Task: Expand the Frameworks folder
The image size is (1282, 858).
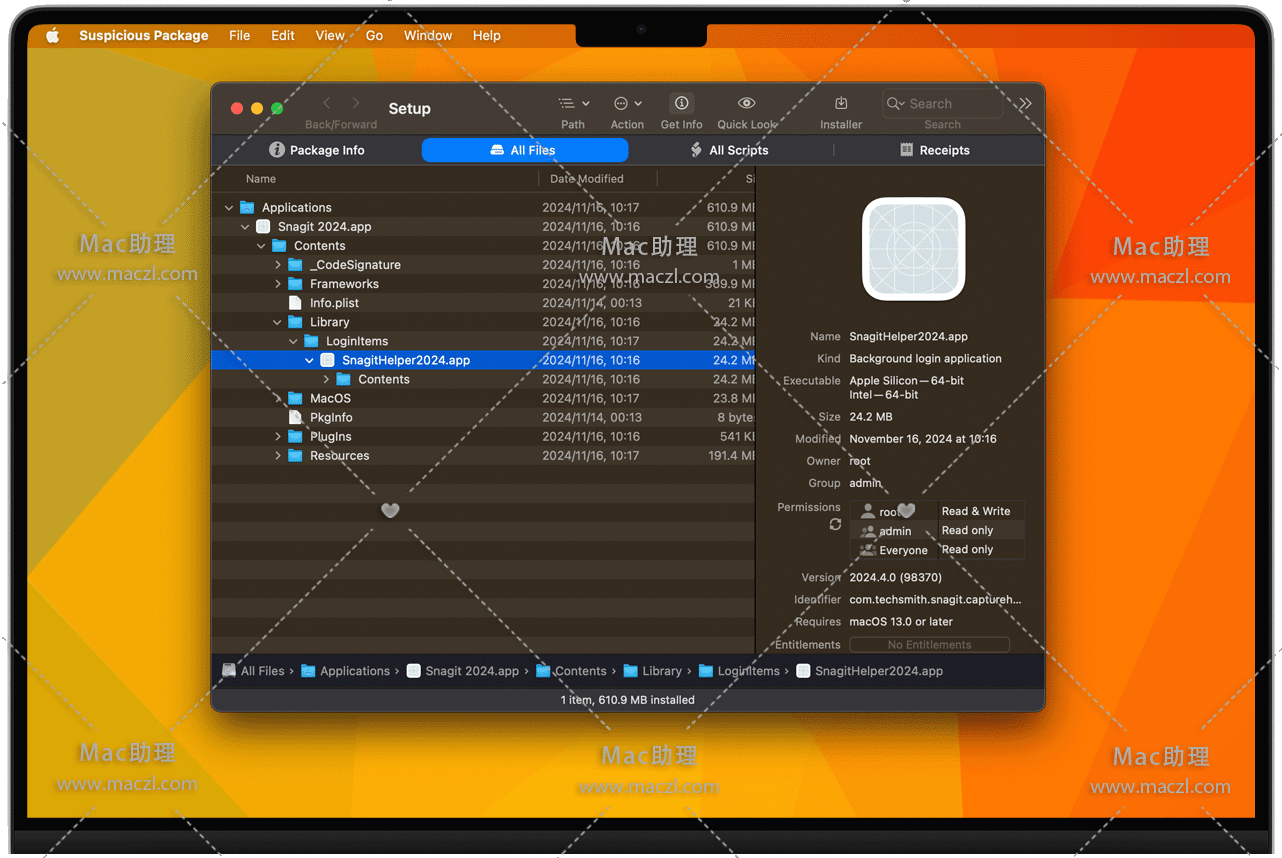Action: (278, 284)
